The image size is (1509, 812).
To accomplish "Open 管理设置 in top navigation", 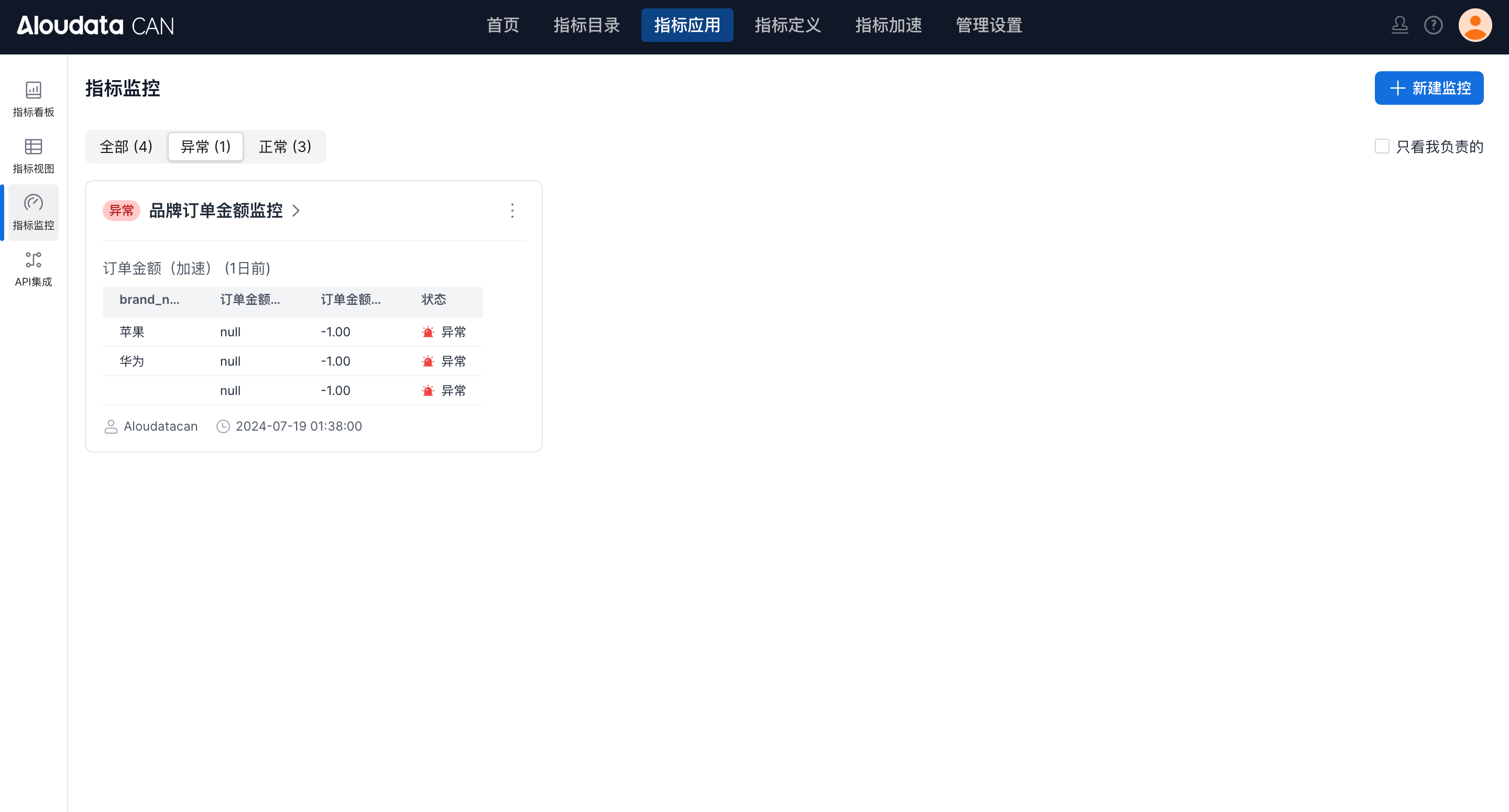I will tap(989, 25).
